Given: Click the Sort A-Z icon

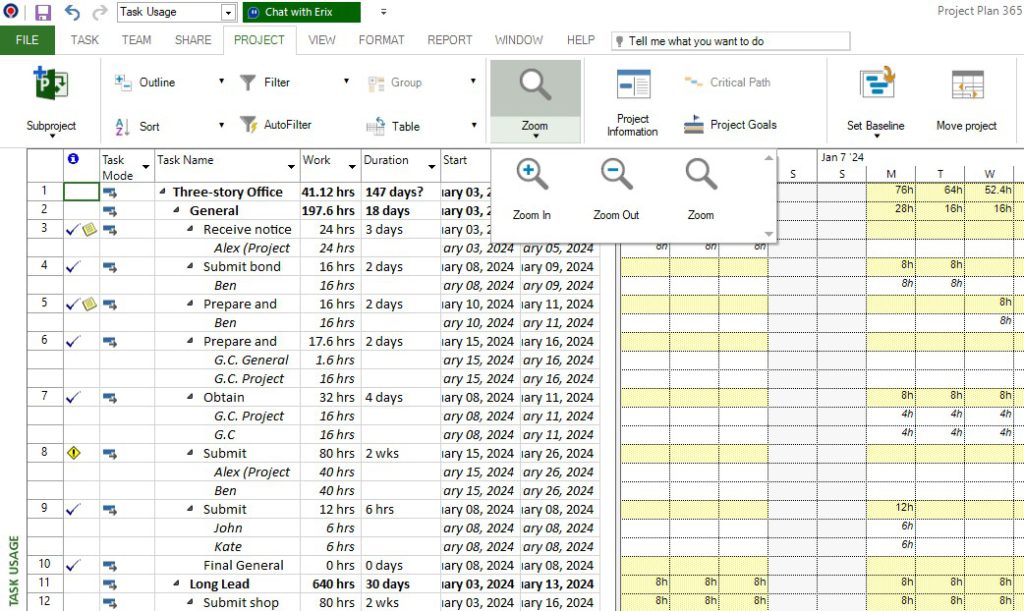Looking at the screenshot, I should [122, 127].
